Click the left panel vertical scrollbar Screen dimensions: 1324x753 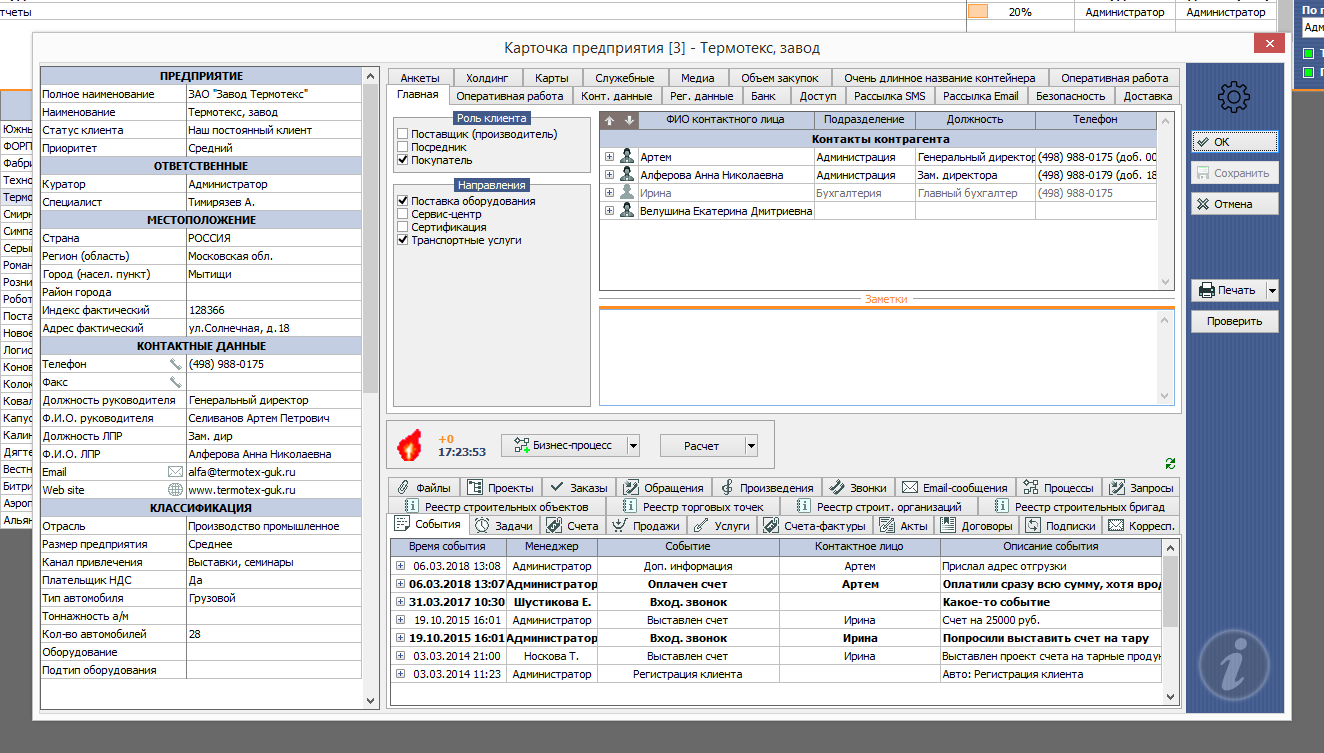[x=370, y=387]
